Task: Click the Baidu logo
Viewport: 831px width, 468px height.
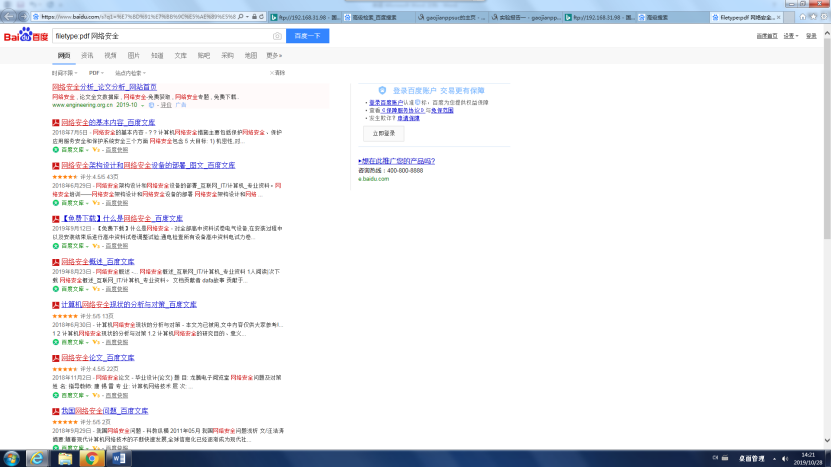Action: pyautogui.click(x=25, y=36)
